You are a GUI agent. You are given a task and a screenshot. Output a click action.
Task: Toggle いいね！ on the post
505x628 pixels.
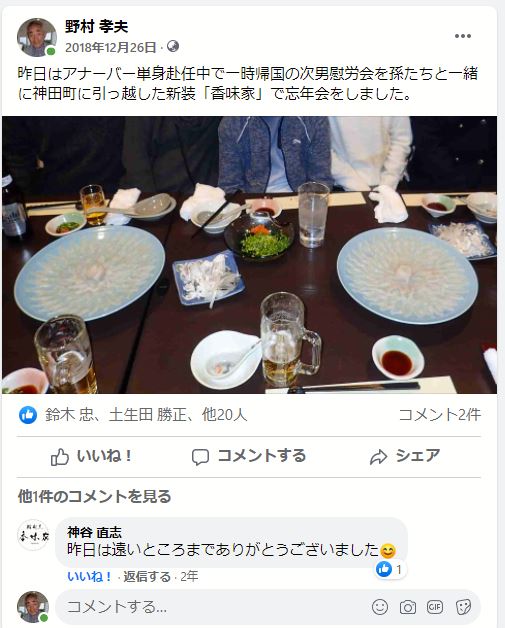coord(91,457)
